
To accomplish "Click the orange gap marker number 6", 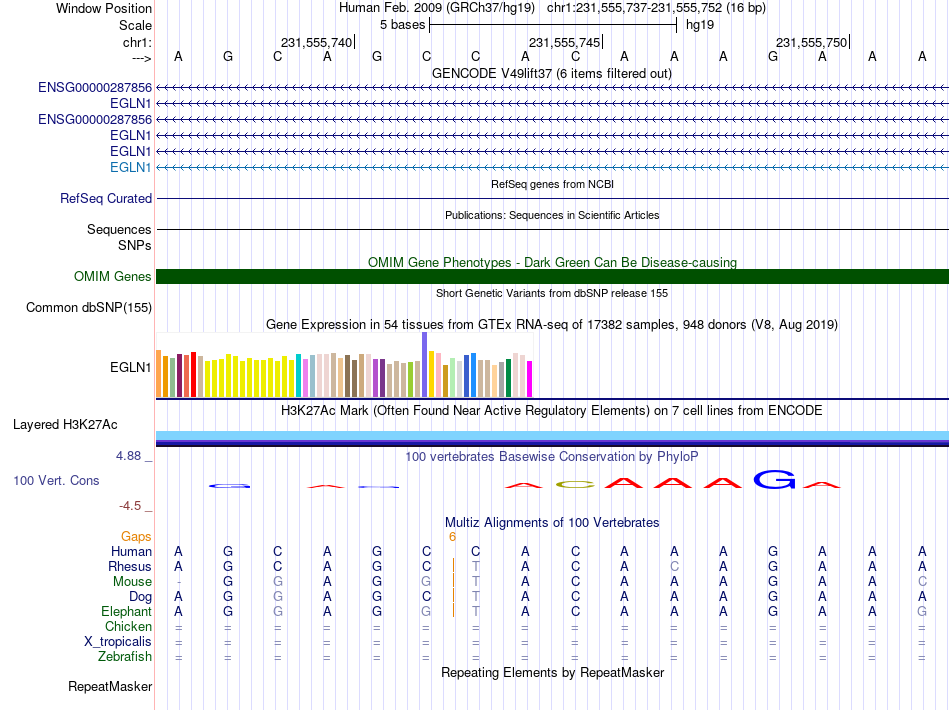I will [x=452, y=537].
